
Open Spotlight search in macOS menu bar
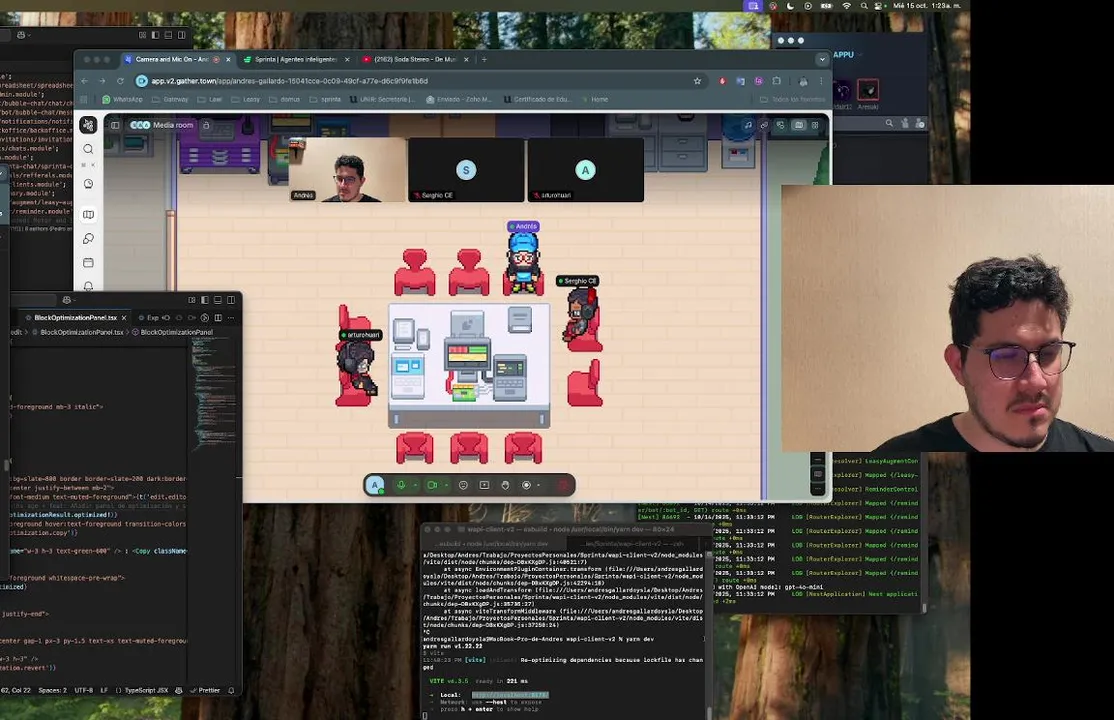(x=864, y=6)
